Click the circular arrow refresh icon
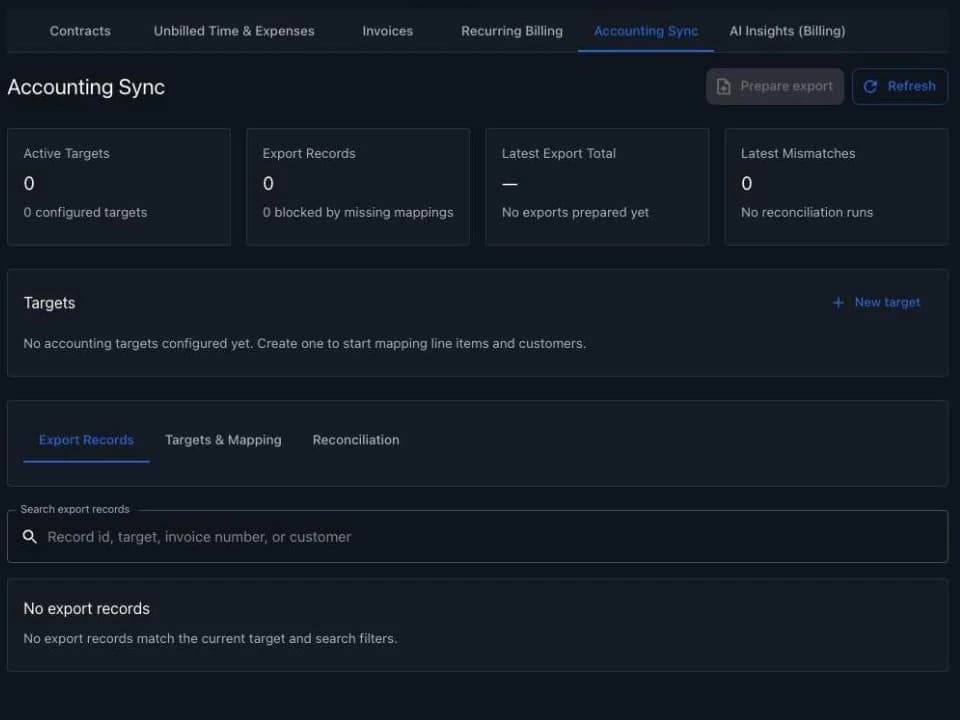The width and height of the screenshot is (960, 720). [870, 86]
